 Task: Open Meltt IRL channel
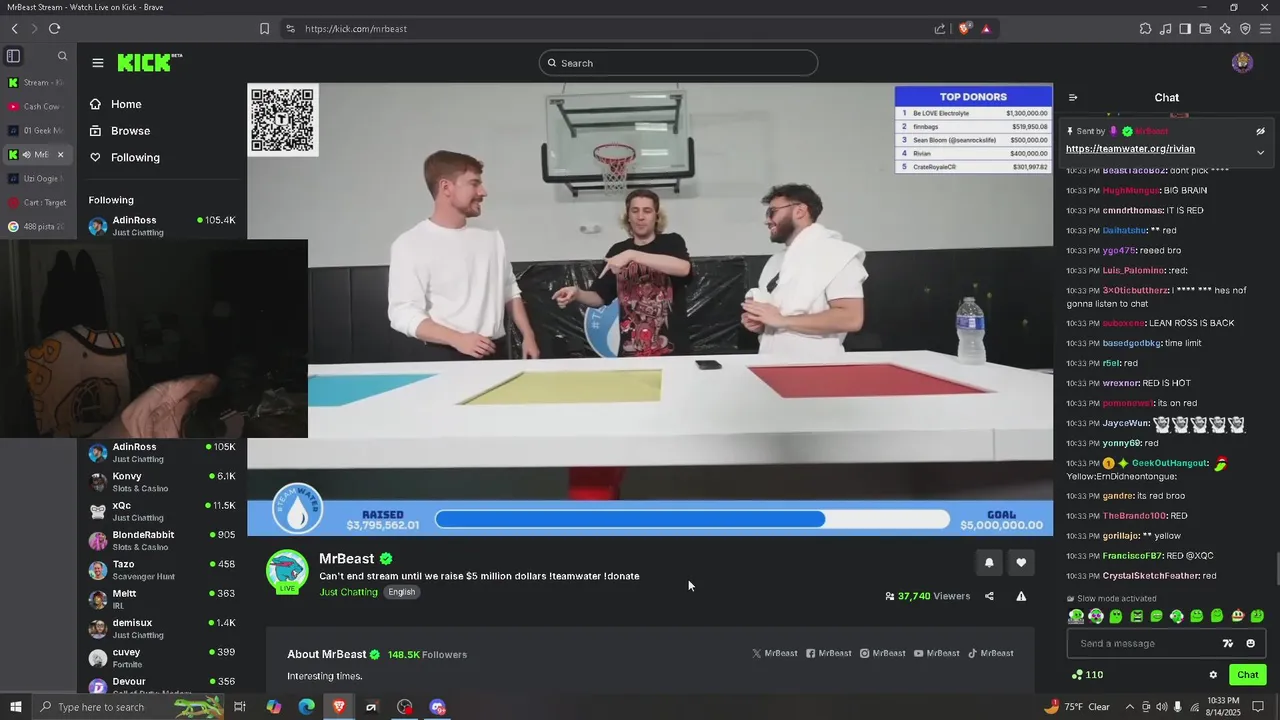162,599
